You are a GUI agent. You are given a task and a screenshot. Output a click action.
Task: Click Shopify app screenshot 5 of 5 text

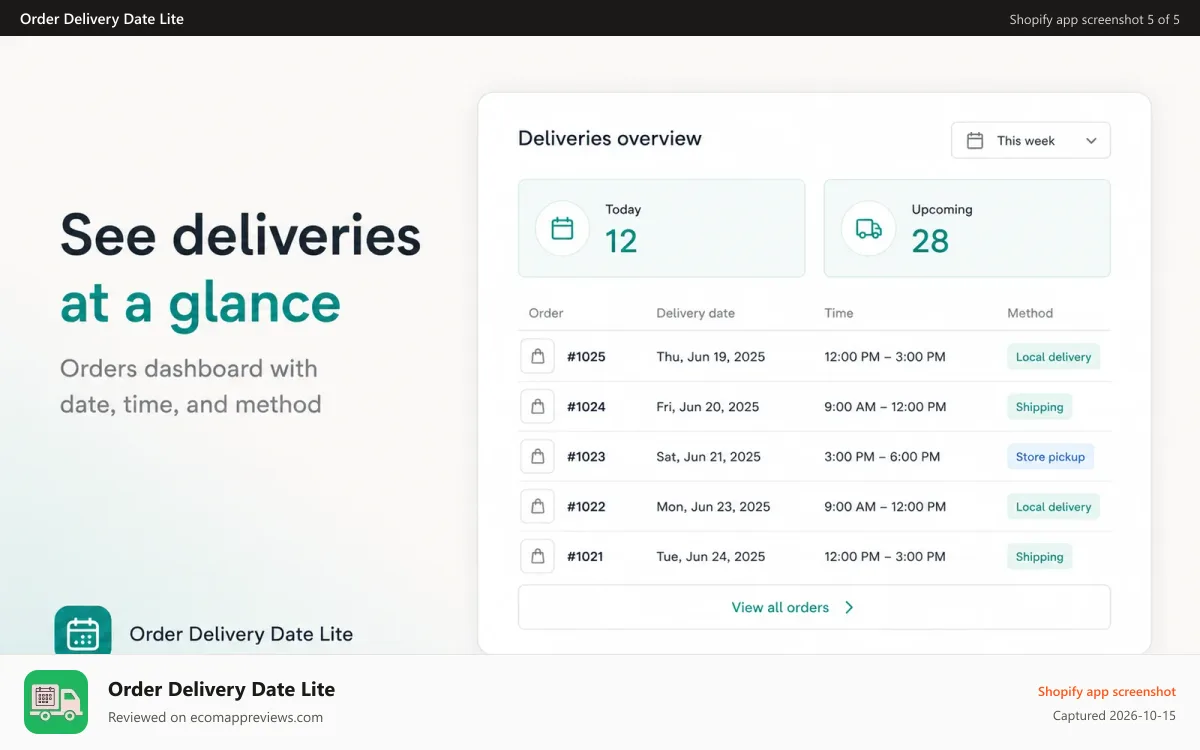coord(1095,19)
